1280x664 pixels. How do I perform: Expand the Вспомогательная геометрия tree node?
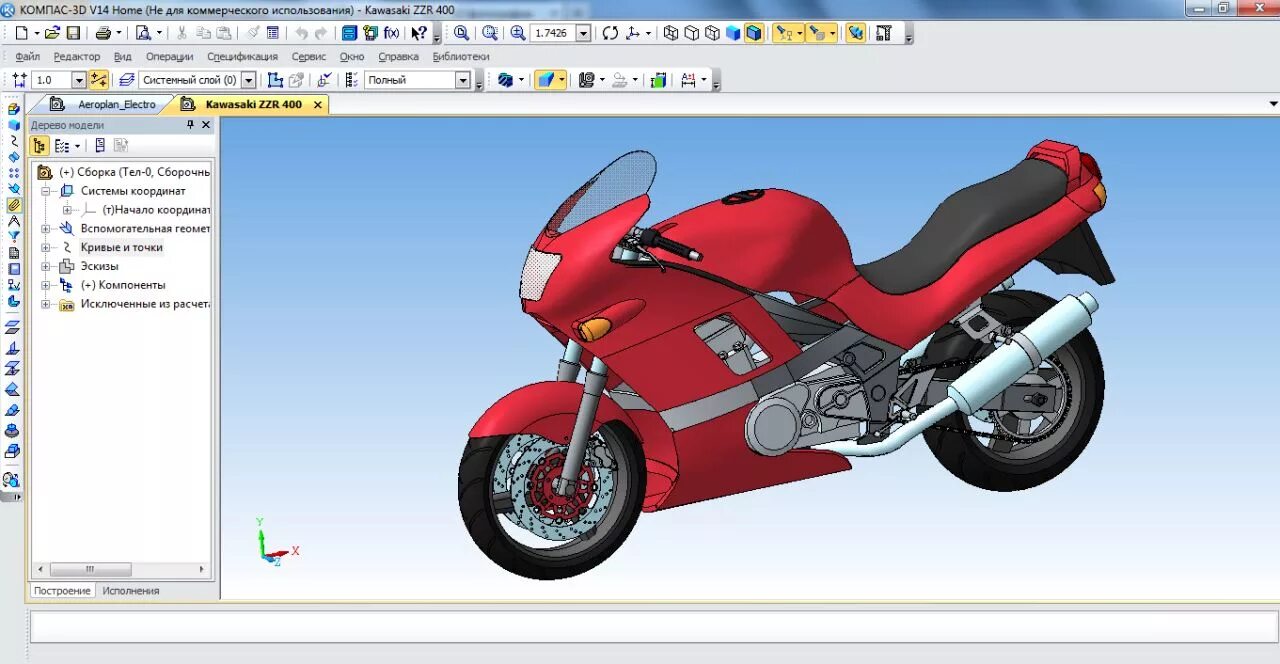pos(45,229)
